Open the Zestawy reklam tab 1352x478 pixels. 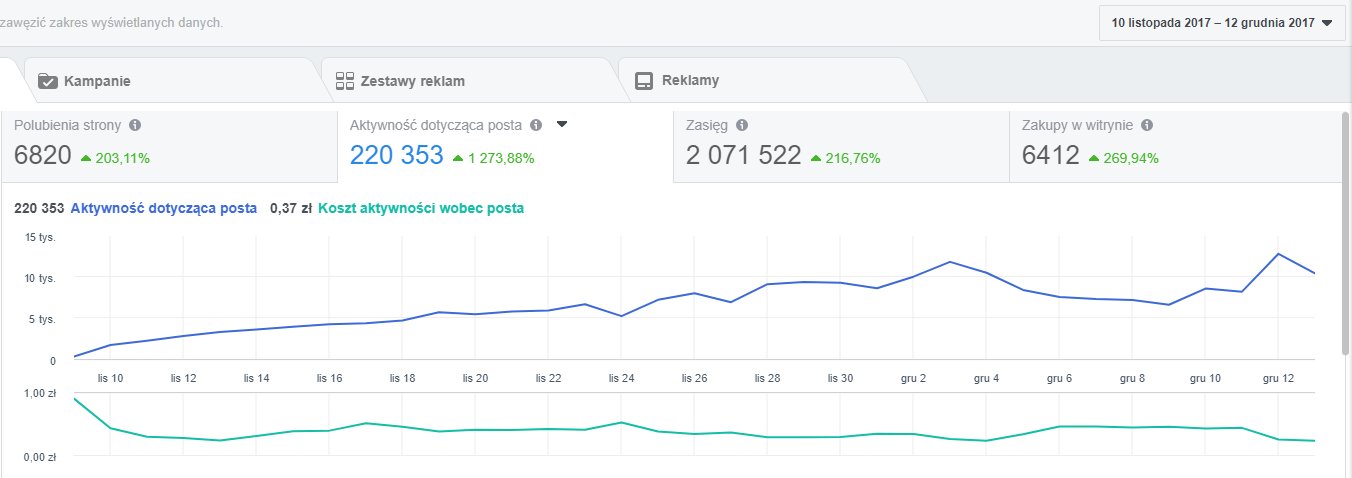coord(412,81)
